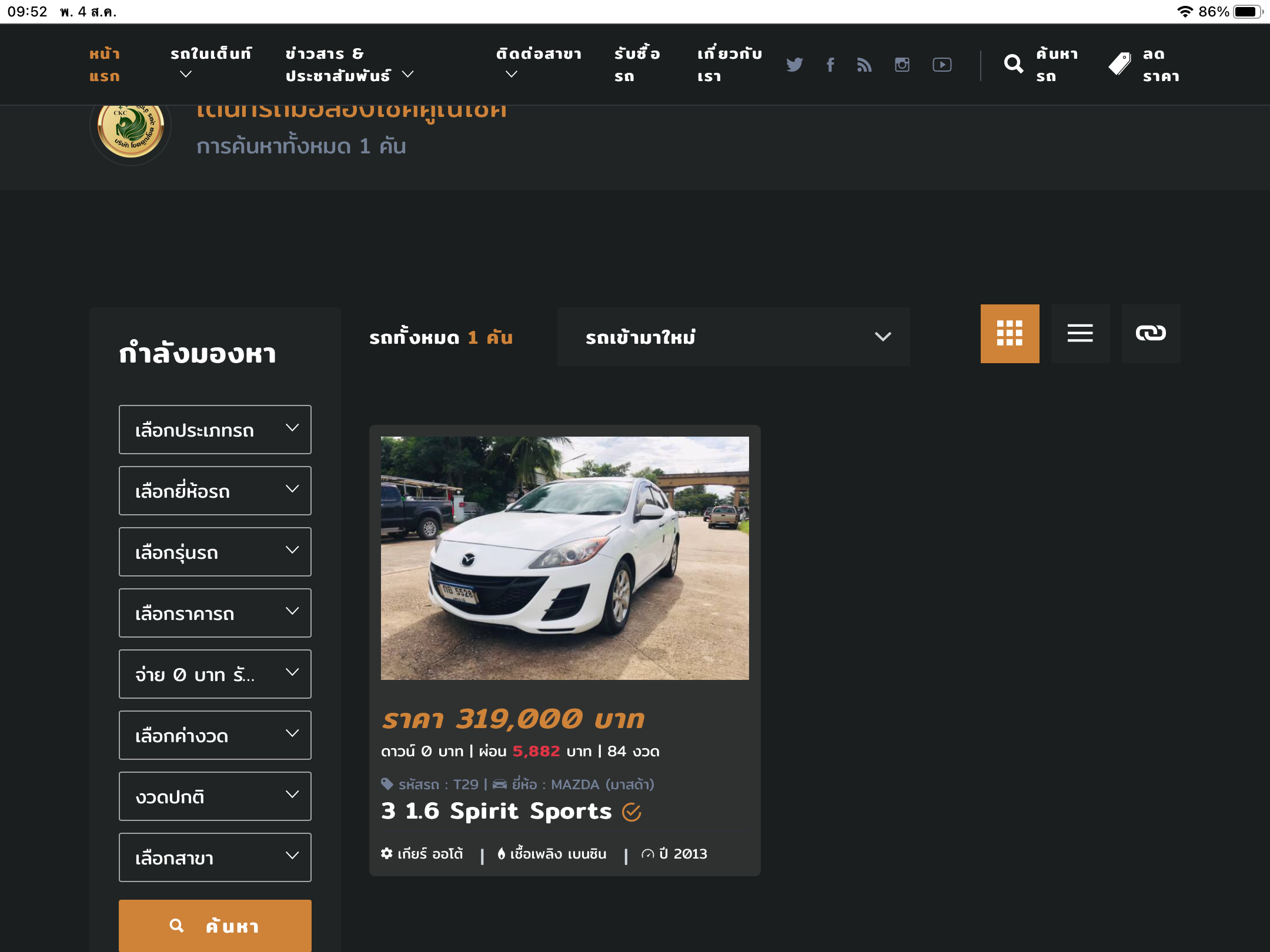Viewport: 1270px width, 952px height.
Task: Open the เลือกประเภทรถ dropdown
Action: point(215,430)
